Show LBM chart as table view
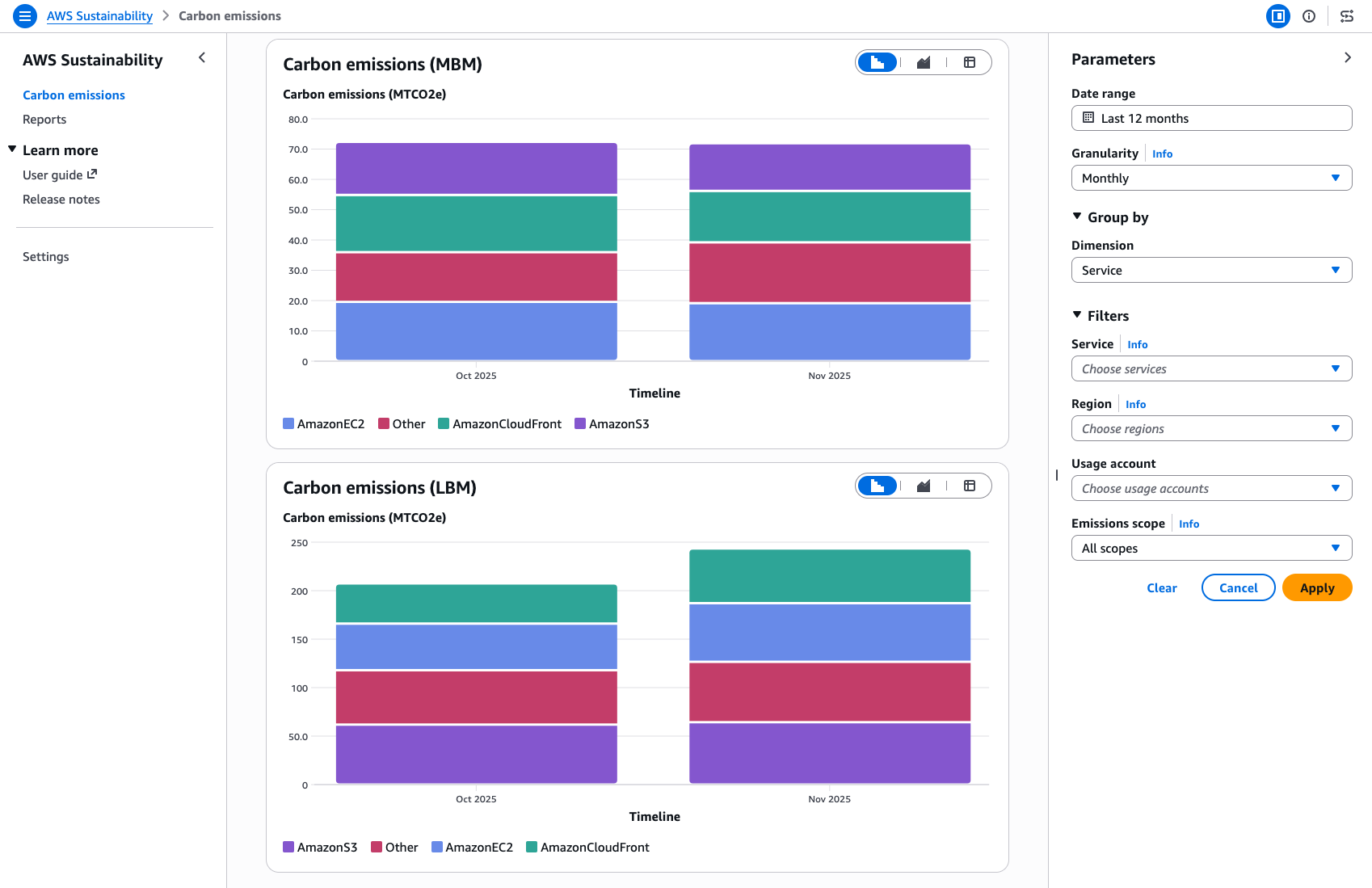Image resolution: width=1372 pixels, height=888 pixels. point(970,486)
